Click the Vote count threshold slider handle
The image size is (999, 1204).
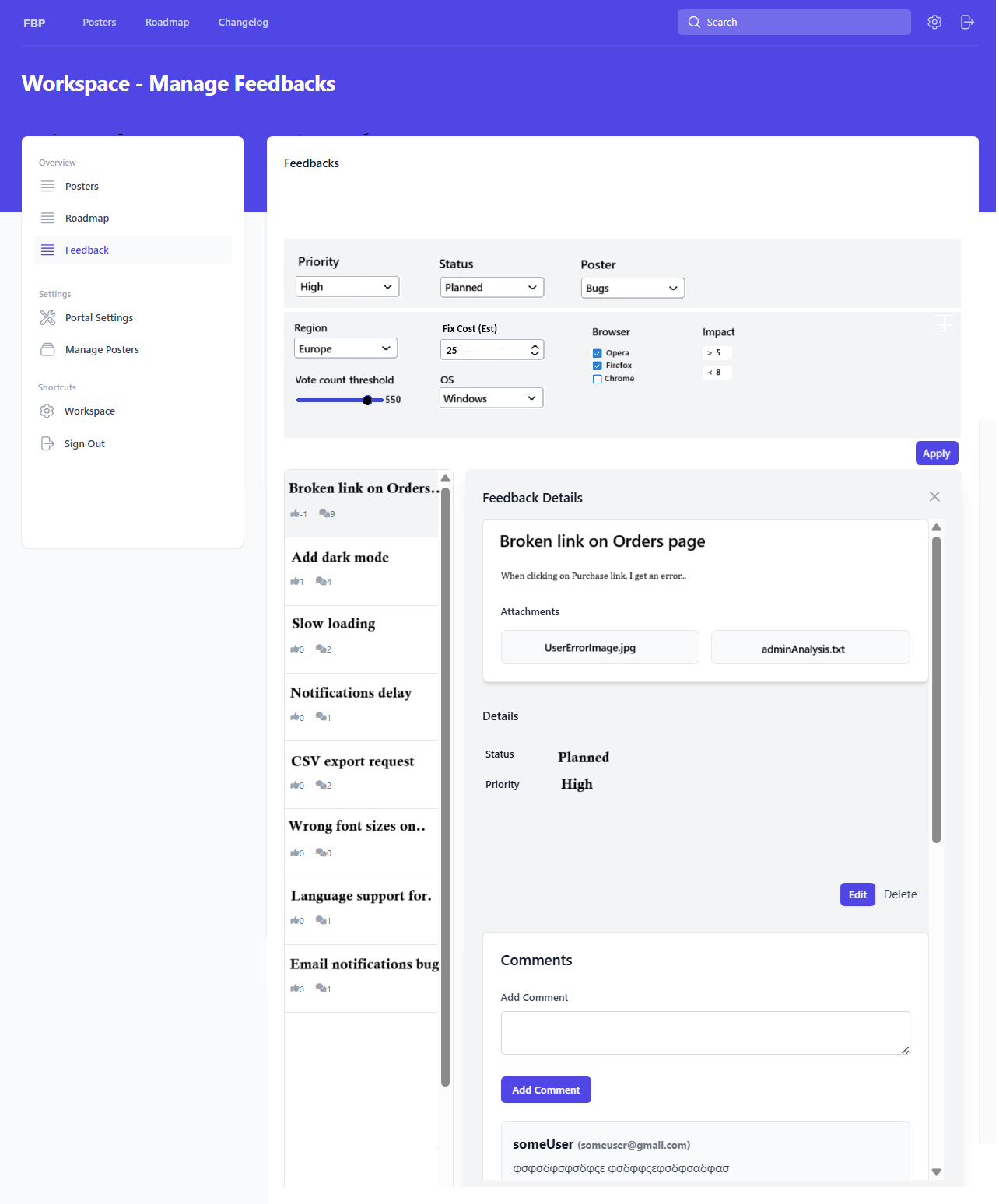(367, 400)
